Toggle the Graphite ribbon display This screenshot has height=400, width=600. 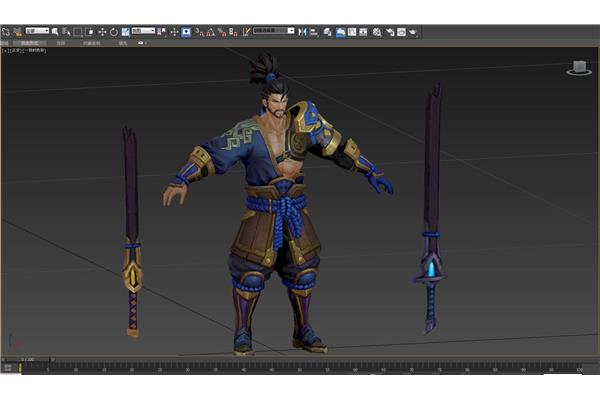coord(341,32)
